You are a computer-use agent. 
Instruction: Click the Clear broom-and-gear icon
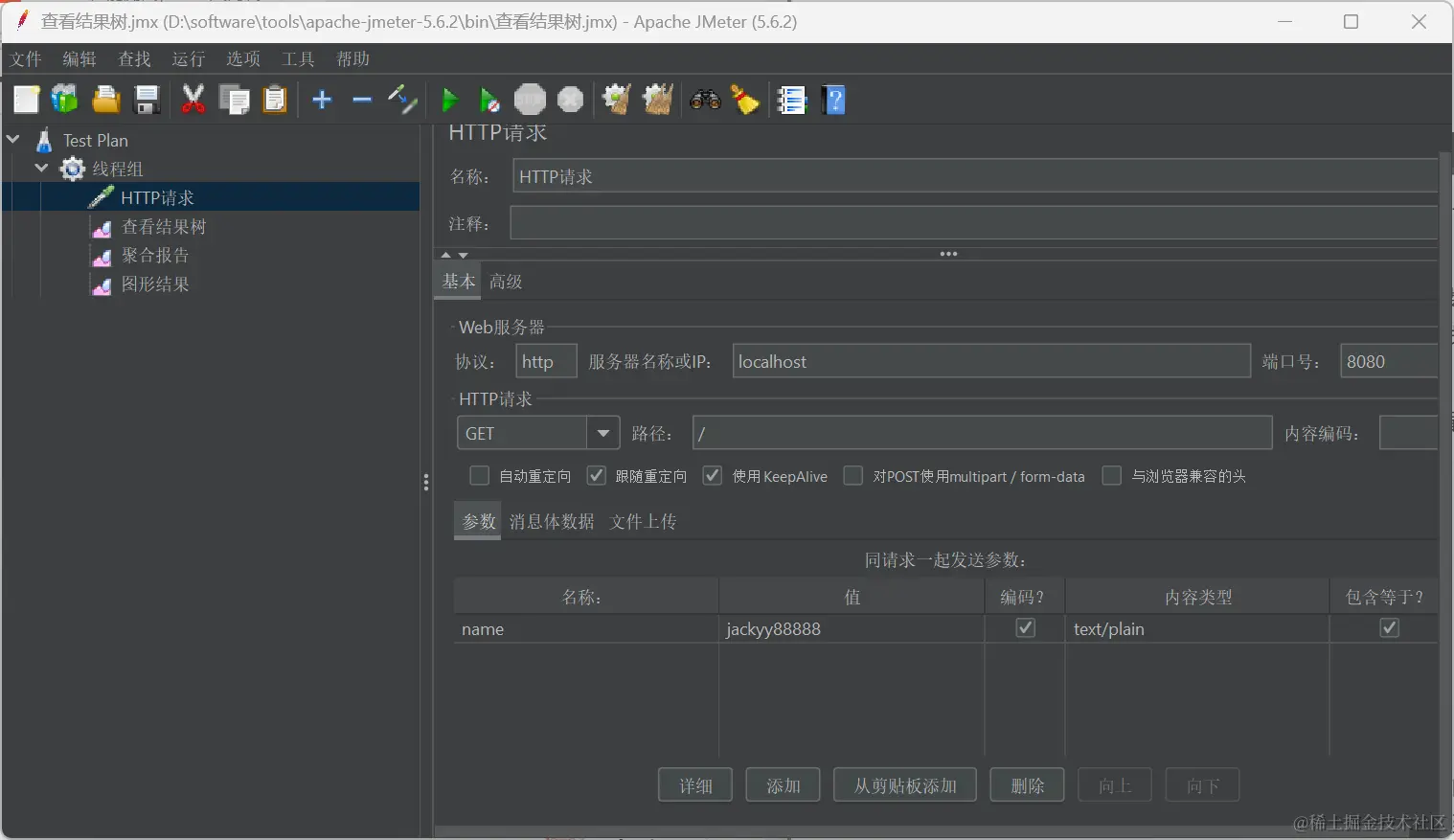pyautogui.click(x=617, y=100)
